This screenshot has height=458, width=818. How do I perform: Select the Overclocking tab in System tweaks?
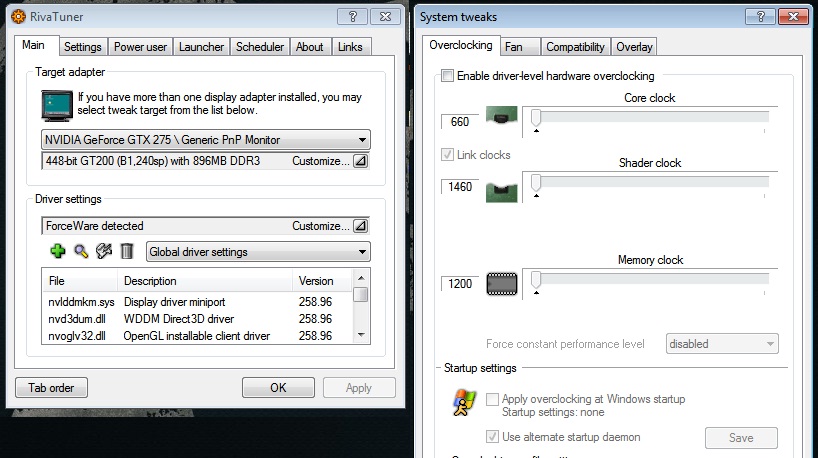(461, 45)
